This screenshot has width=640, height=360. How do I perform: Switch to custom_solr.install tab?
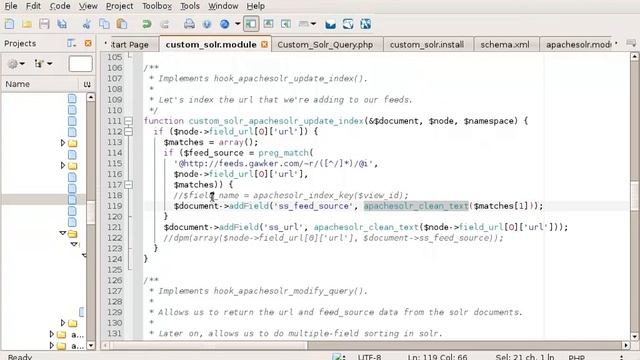(x=427, y=44)
